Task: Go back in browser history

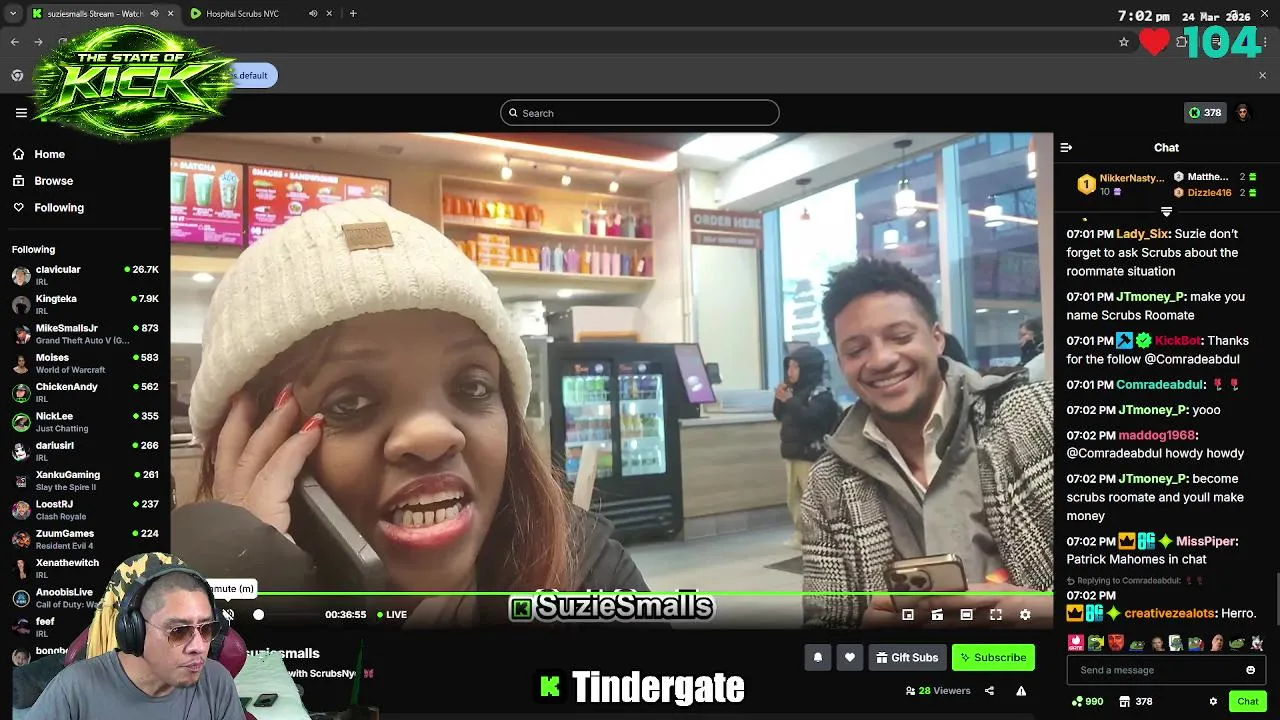Action: coord(15,42)
